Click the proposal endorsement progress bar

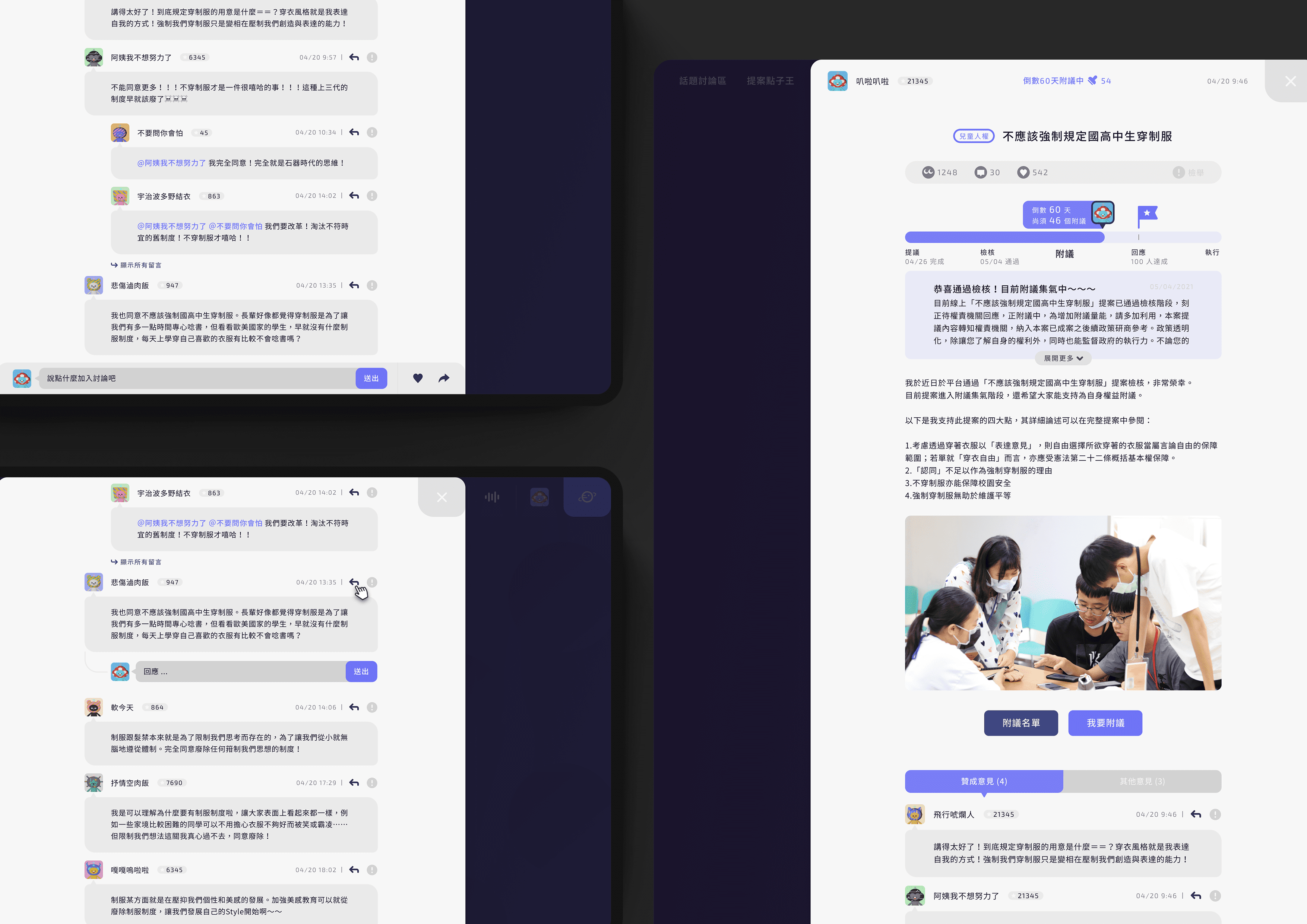(x=1063, y=237)
